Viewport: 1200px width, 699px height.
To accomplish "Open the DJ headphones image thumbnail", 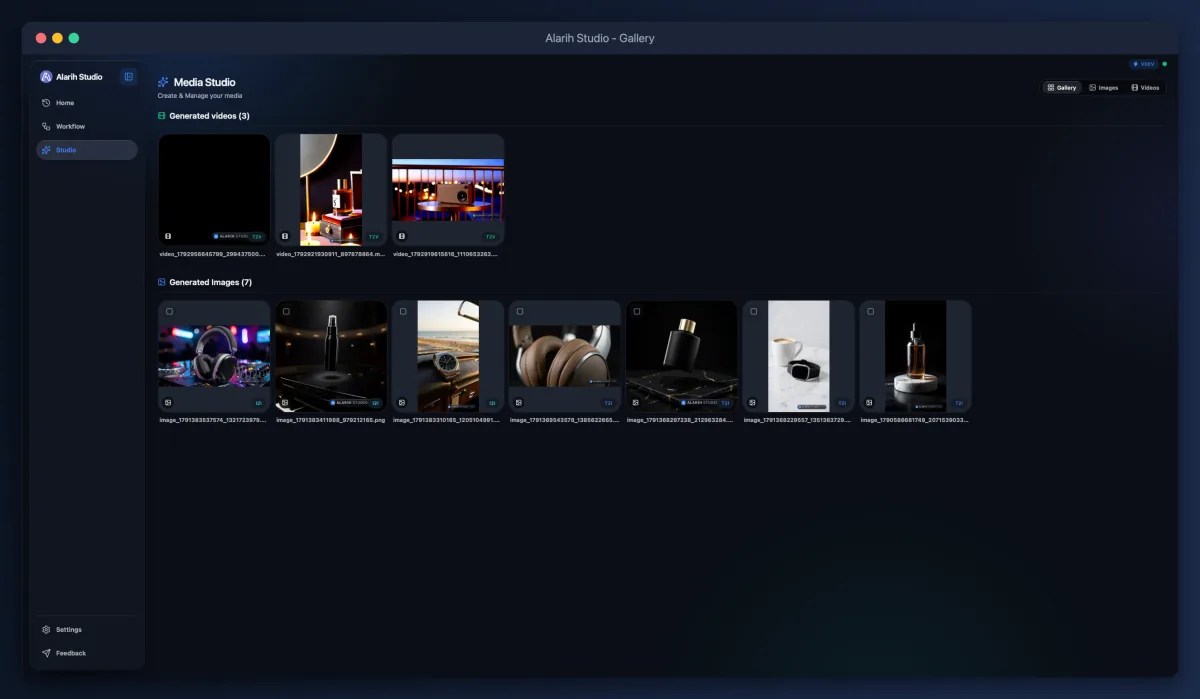I will coord(214,356).
